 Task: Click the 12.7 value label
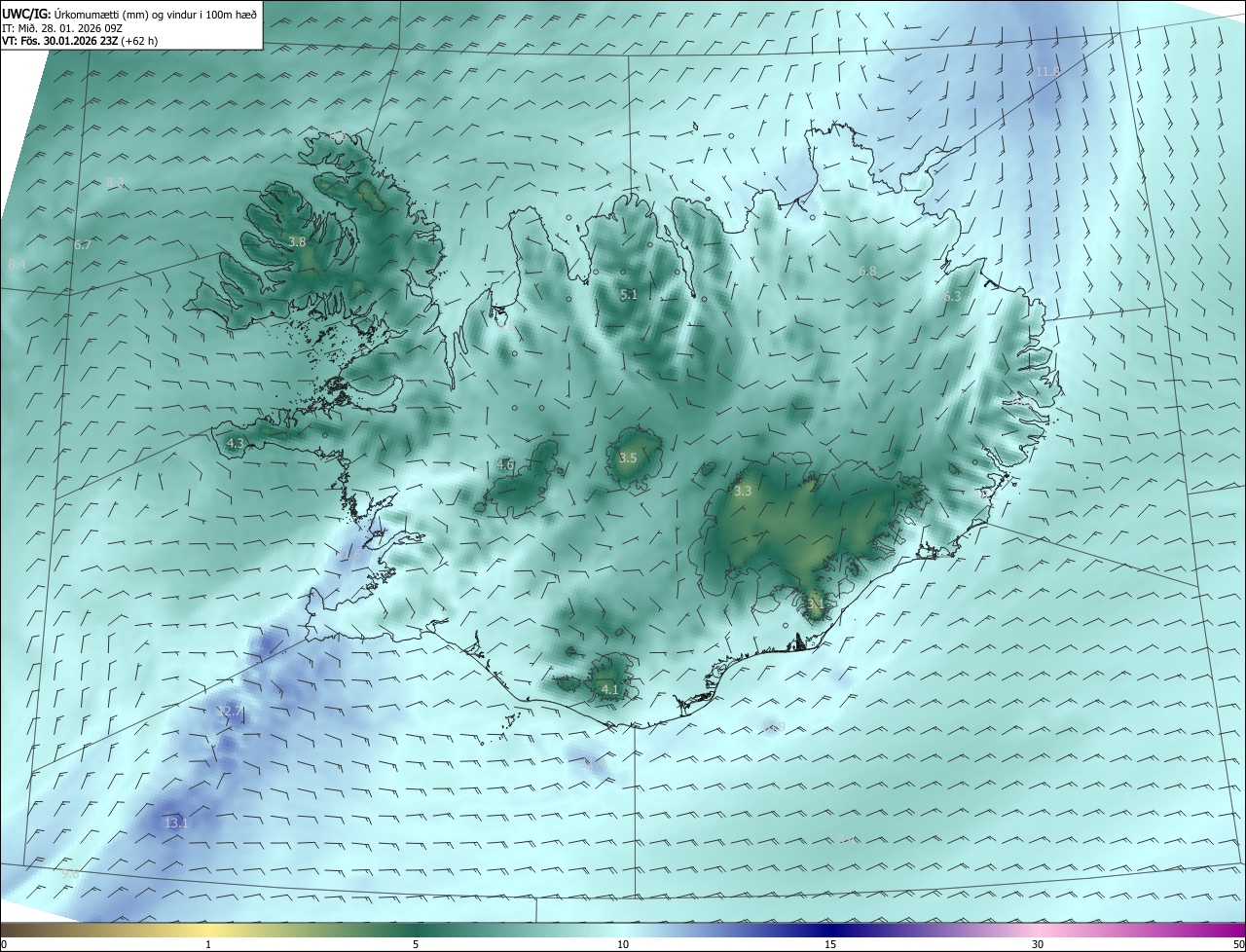(x=229, y=712)
